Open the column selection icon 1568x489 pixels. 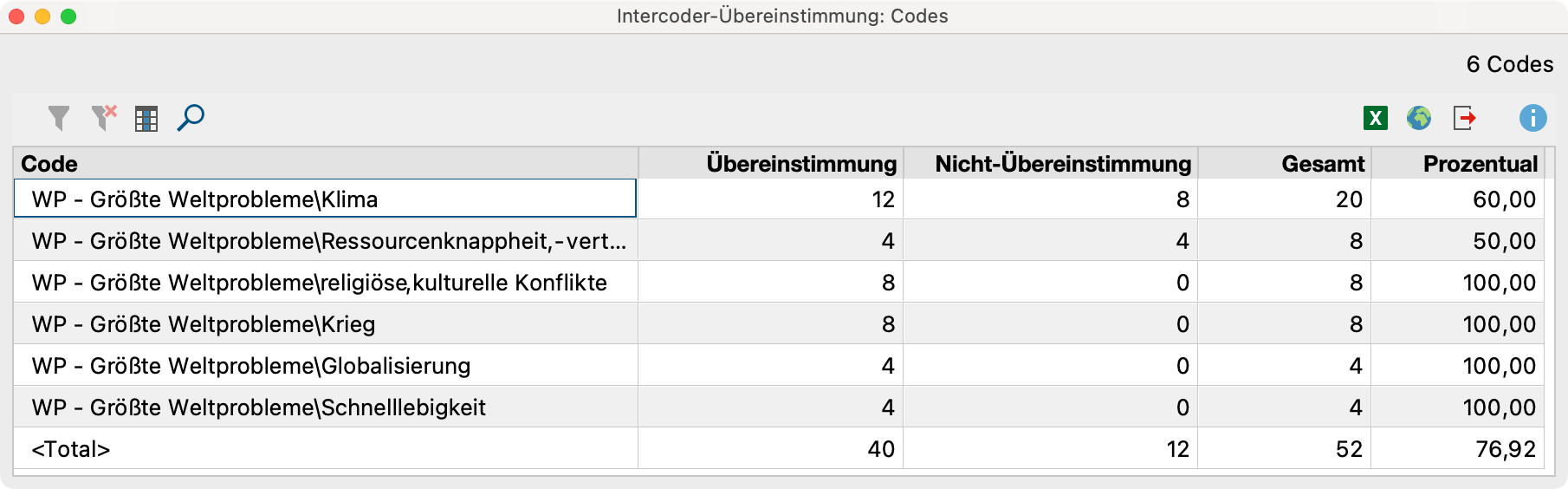point(146,119)
